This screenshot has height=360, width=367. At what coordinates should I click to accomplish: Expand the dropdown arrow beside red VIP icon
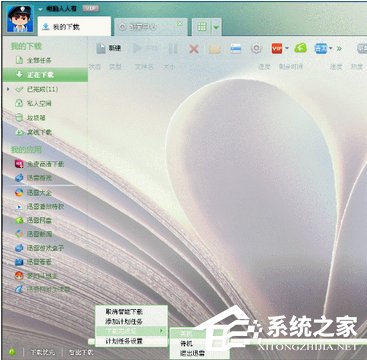click(x=287, y=49)
